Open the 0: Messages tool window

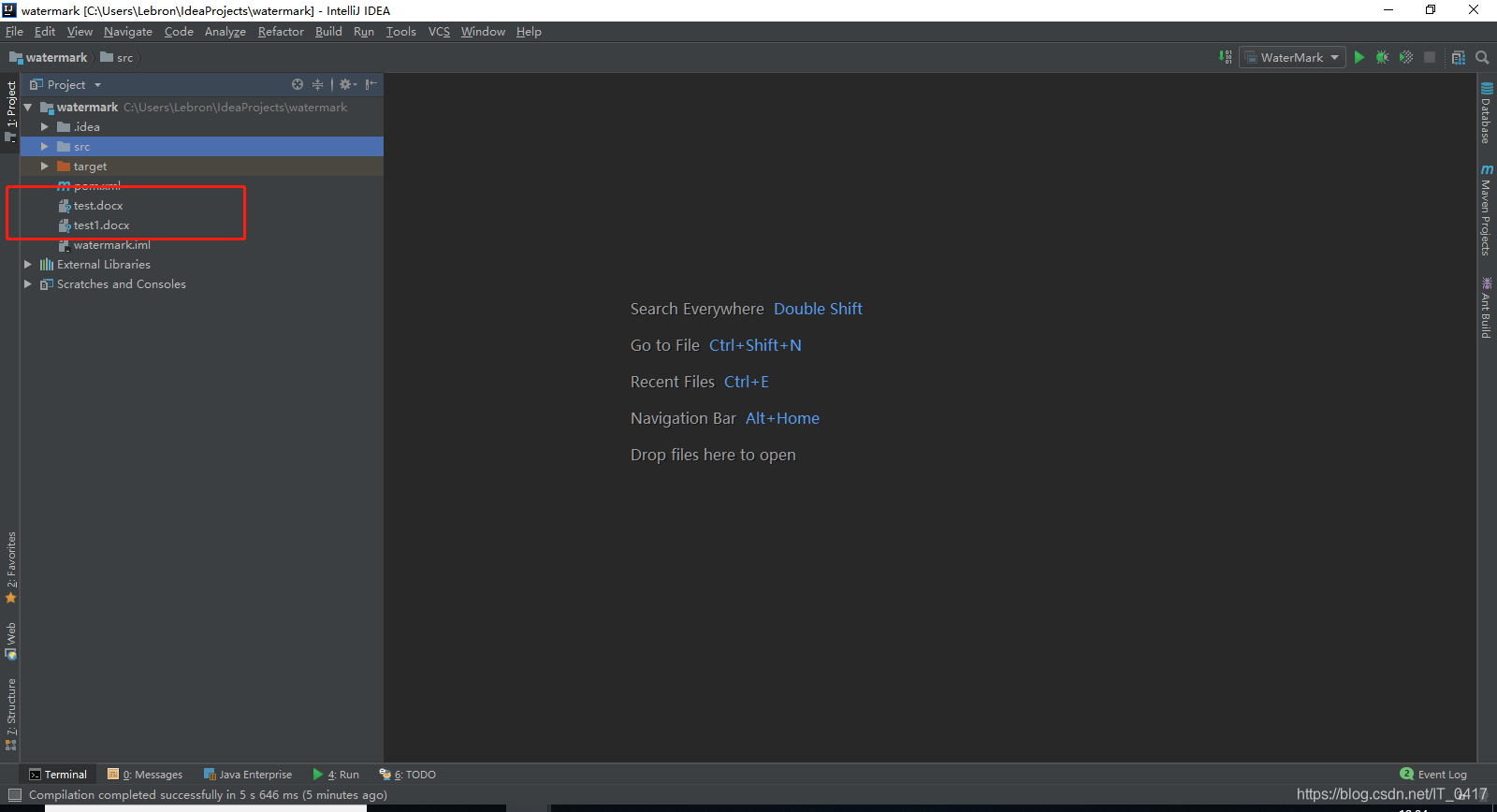tap(145, 775)
